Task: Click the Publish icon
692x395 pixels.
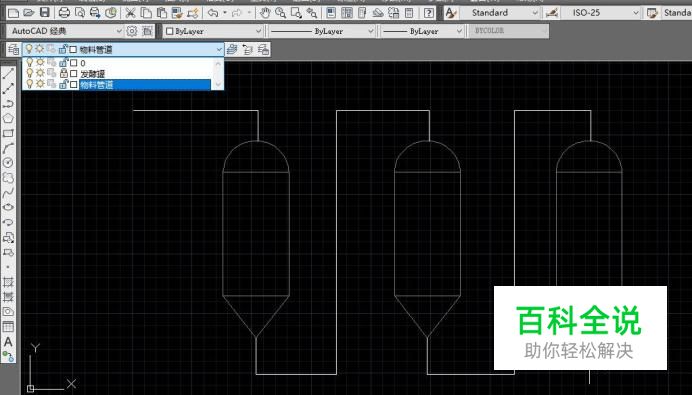Action: 95,13
